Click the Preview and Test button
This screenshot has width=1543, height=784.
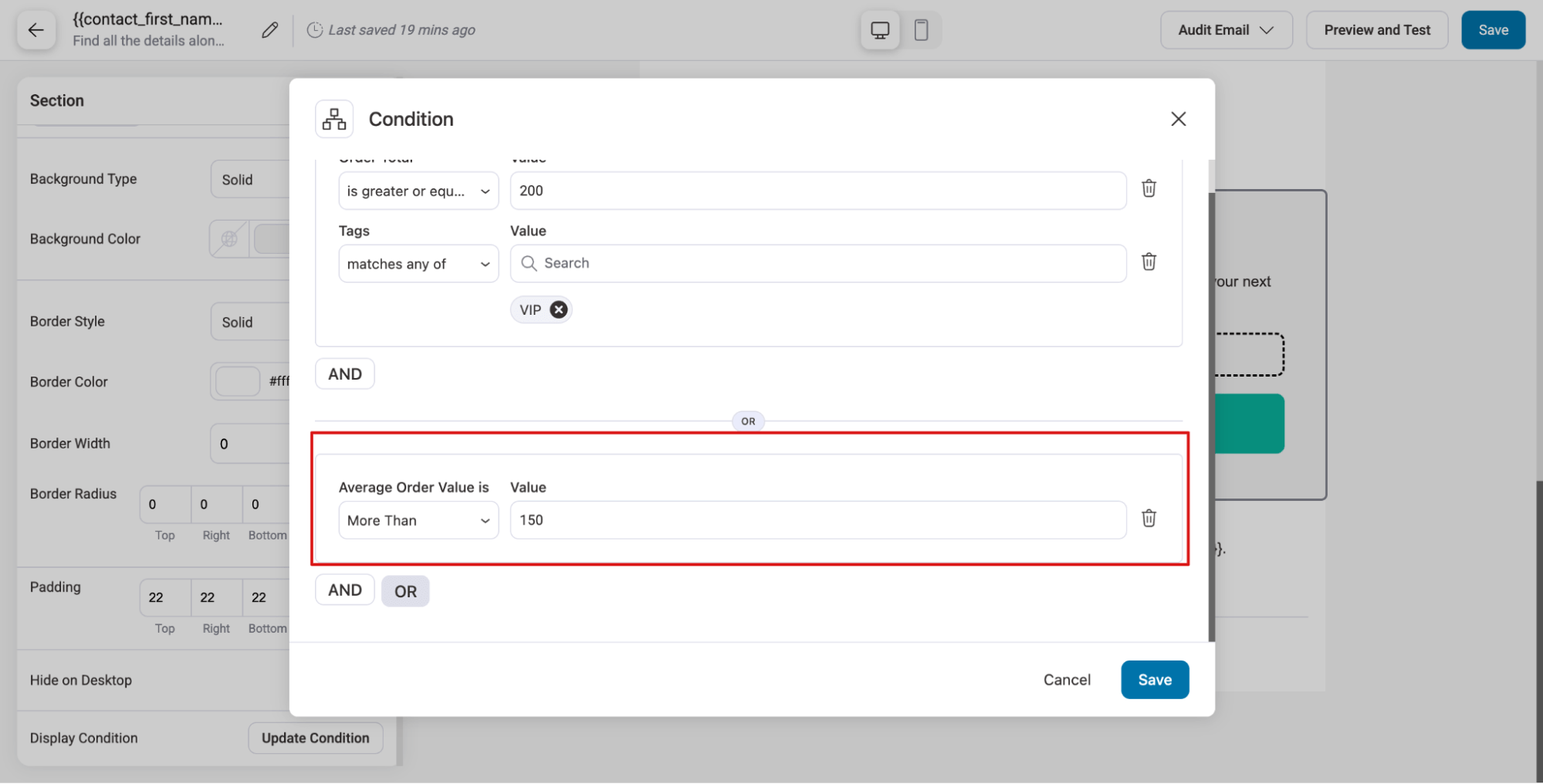point(1376,30)
